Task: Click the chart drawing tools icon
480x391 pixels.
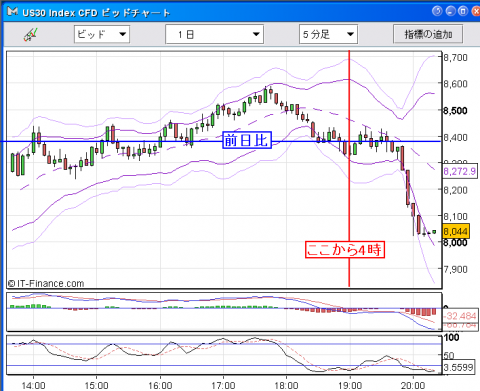Action: (30, 34)
